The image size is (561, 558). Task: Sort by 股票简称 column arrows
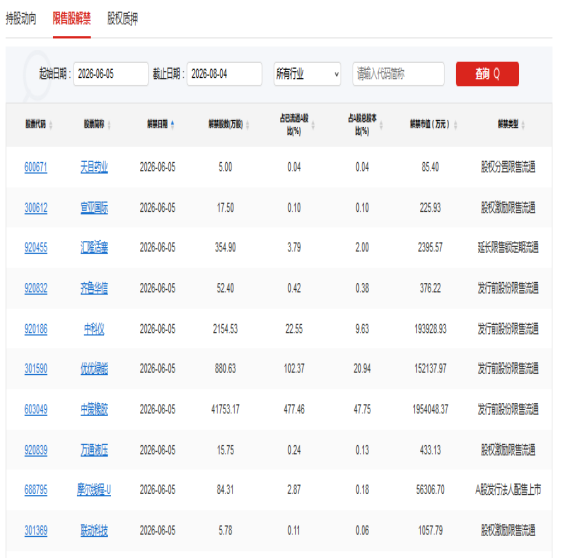coord(109,125)
